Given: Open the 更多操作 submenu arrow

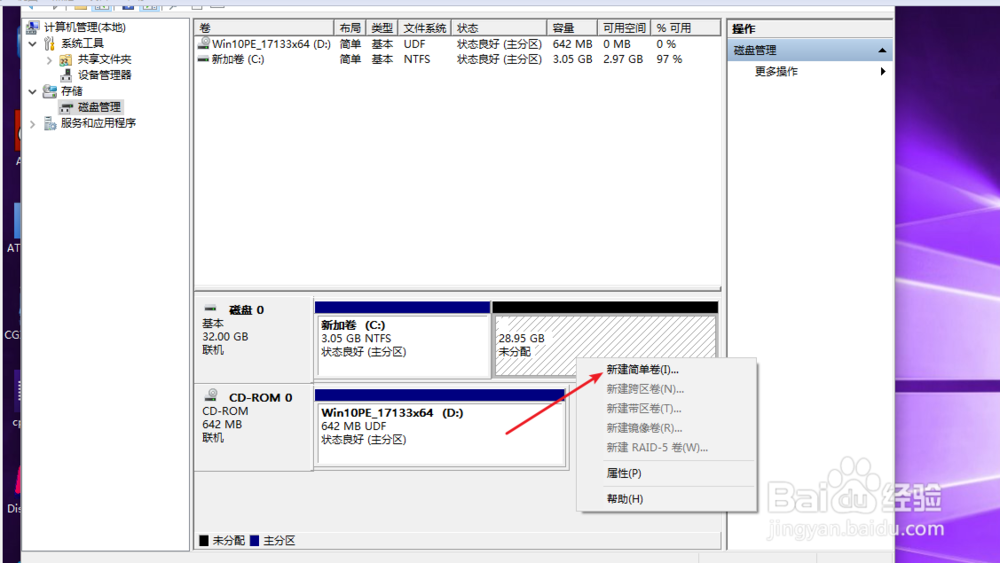Looking at the screenshot, I should pos(883,71).
